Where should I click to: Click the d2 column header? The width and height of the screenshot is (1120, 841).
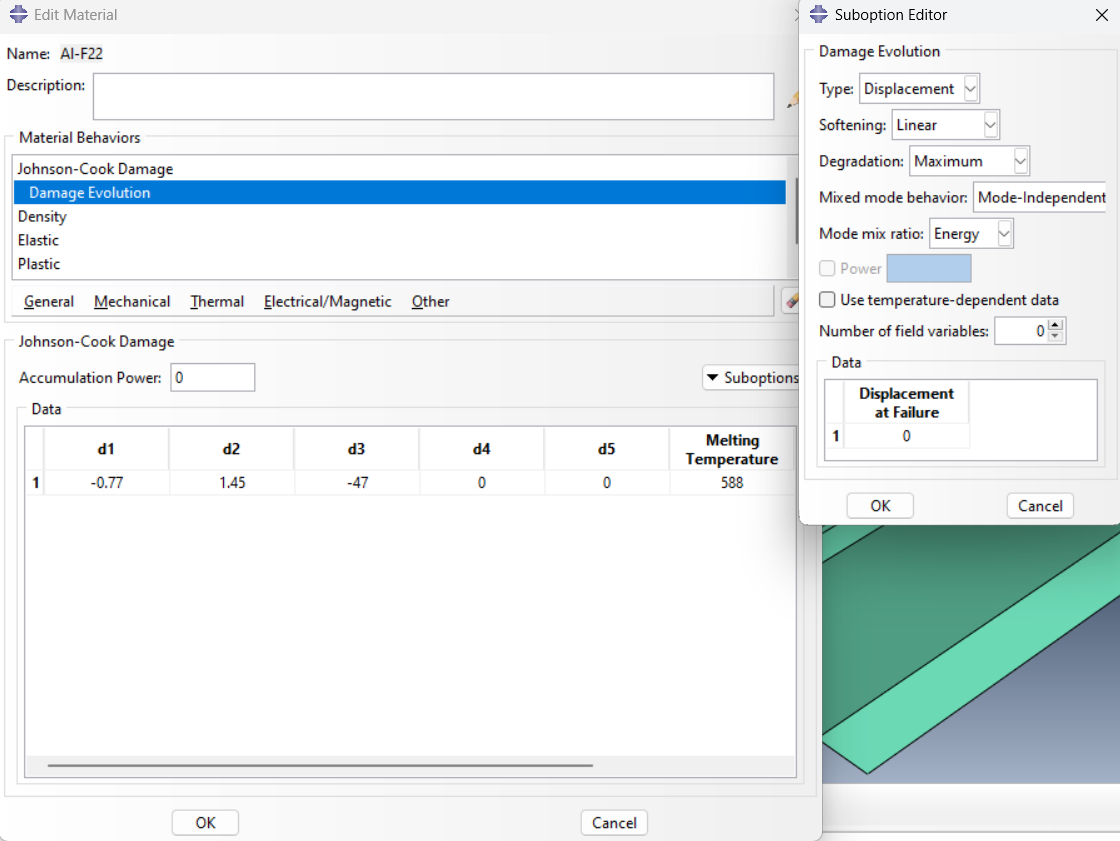point(232,449)
